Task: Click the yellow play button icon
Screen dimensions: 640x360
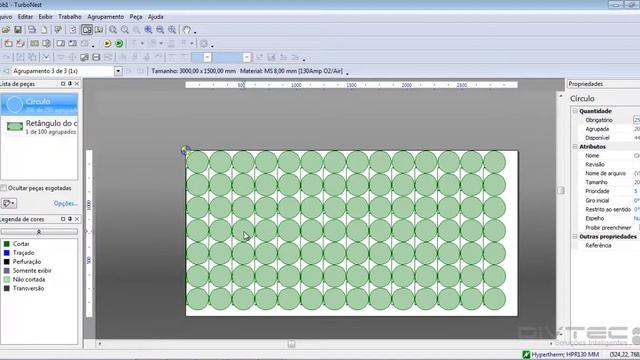Action: (107, 43)
